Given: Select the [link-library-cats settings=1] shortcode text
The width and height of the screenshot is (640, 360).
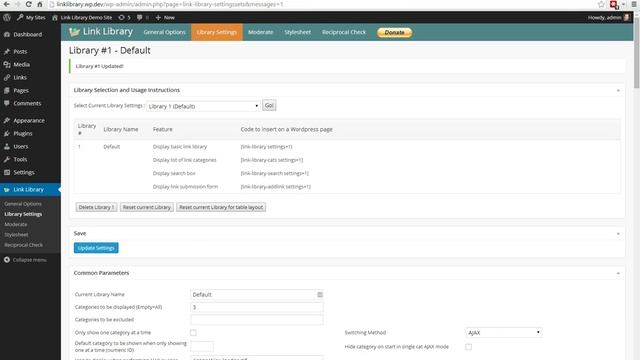Looking at the screenshot, I should tap(271, 160).
